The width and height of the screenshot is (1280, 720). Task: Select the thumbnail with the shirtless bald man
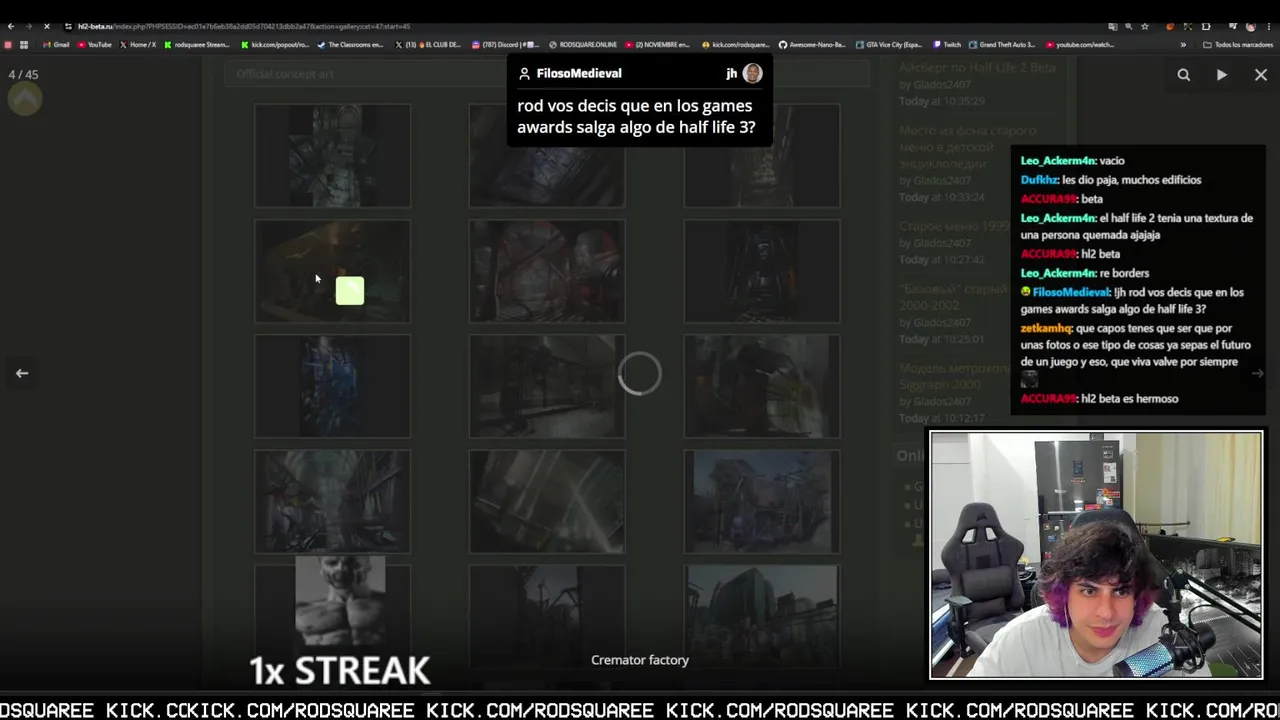pos(340,602)
